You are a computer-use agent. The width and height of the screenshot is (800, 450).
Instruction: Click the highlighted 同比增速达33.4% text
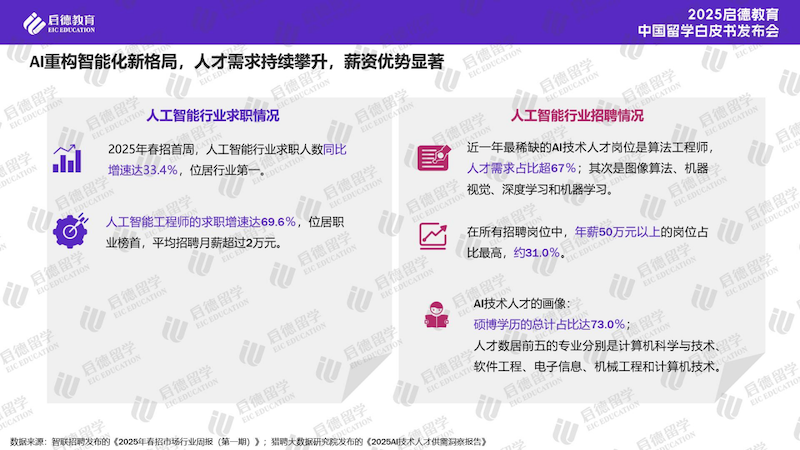coord(142,170)
